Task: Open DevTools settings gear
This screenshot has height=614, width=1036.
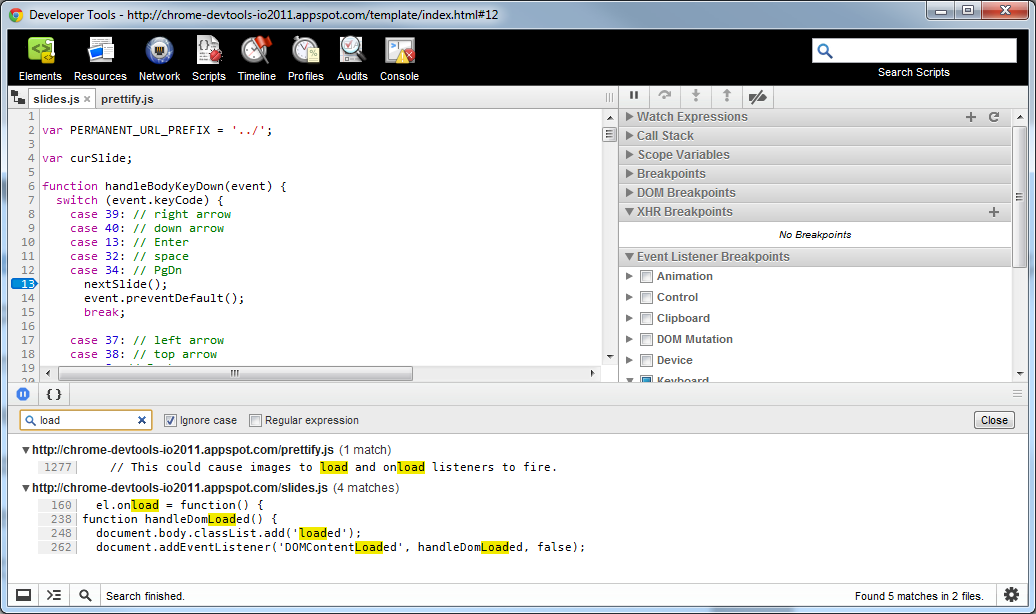Action: pyautogui.click(x=1012, y=595)
